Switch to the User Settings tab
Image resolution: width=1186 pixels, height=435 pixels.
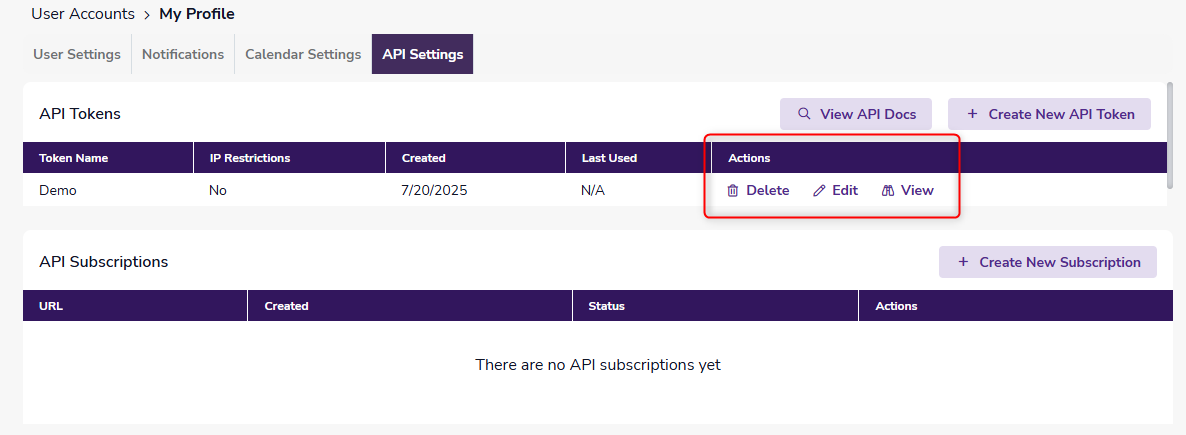point(77,54)
